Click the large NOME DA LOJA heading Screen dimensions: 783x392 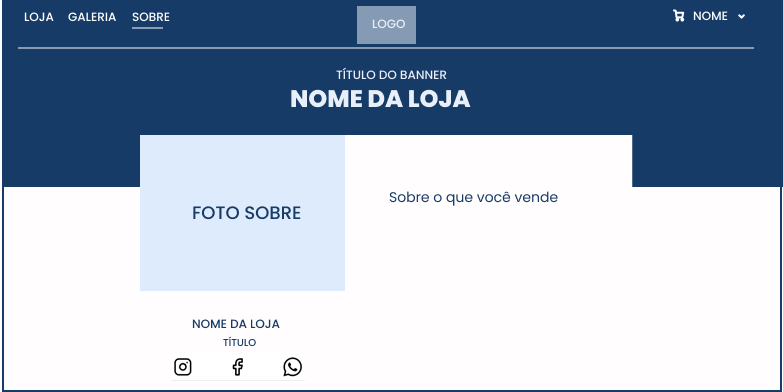pos(380,99)
